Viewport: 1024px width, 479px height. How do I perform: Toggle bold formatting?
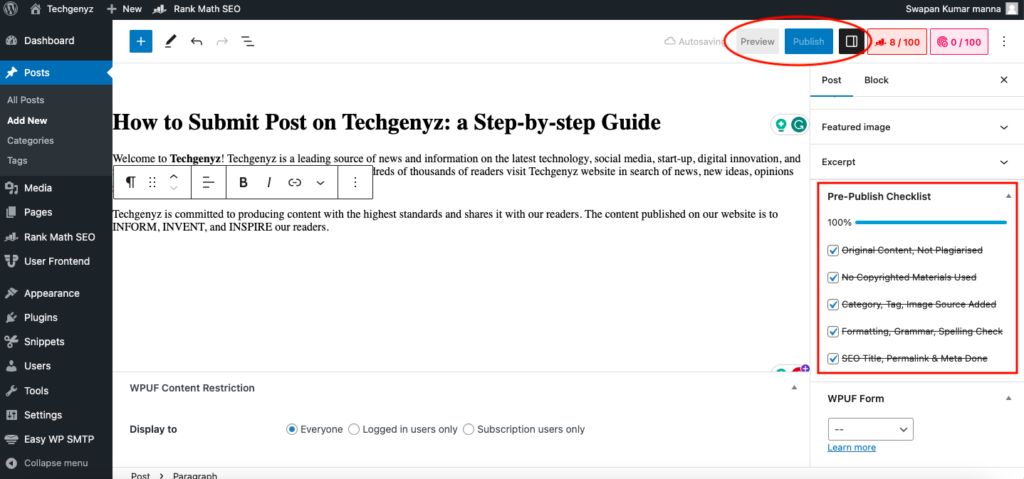pos(243,182)
